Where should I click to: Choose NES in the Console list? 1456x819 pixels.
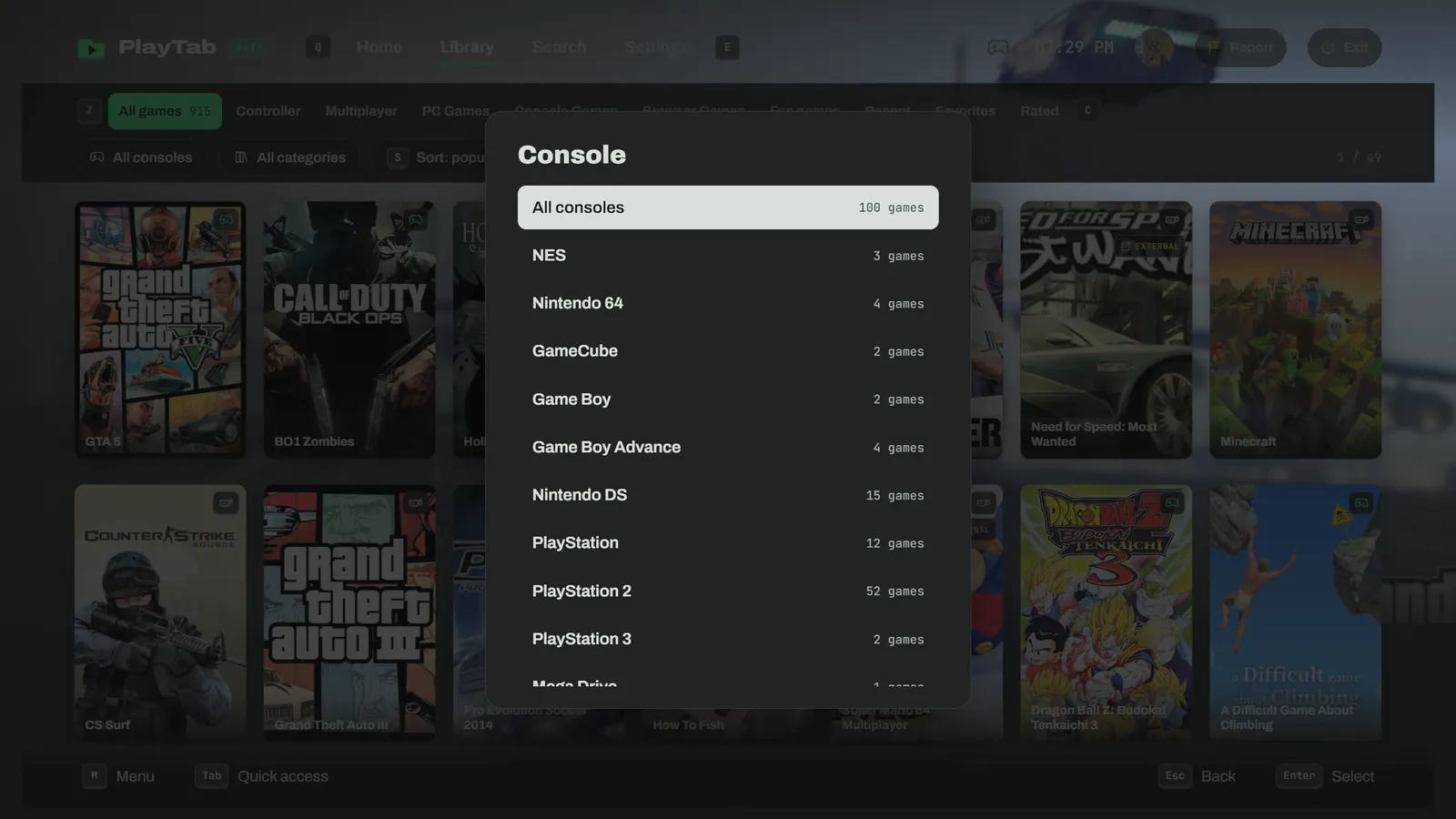point(728,256)
